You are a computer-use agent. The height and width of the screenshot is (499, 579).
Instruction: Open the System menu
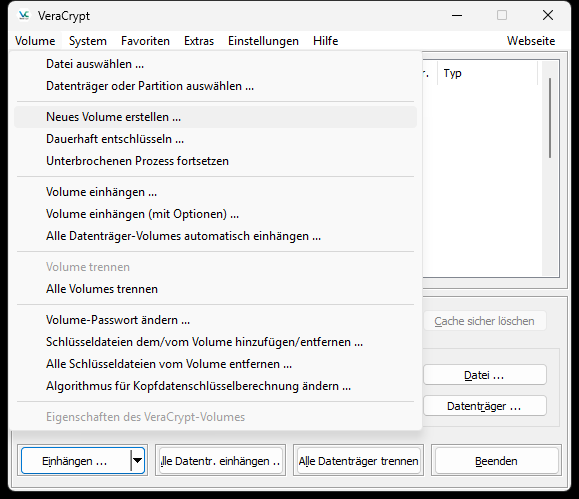pyautogui.click(x=88, y=41)
